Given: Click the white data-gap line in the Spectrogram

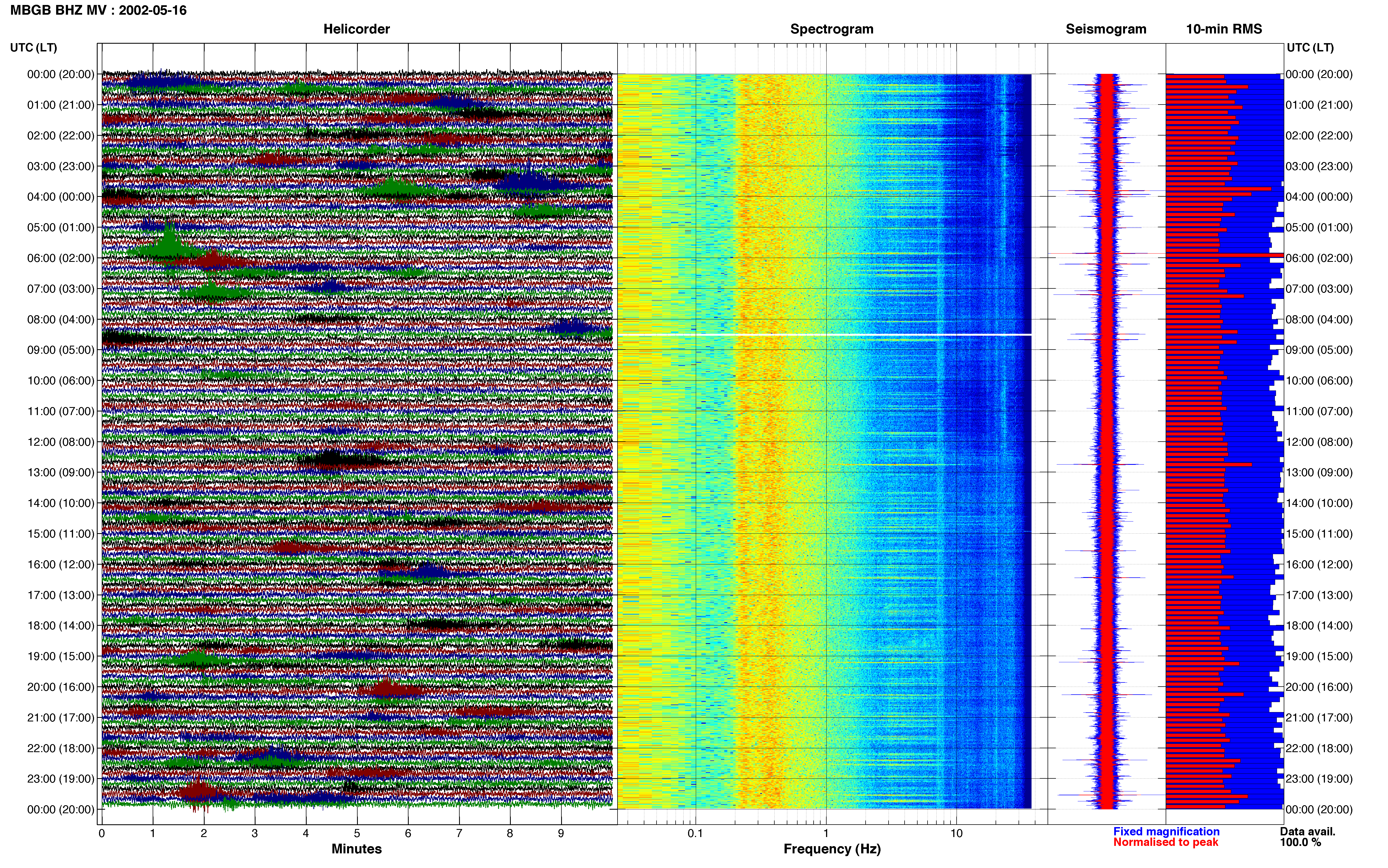Looking at the screenshot, I should tap(824, 334).
